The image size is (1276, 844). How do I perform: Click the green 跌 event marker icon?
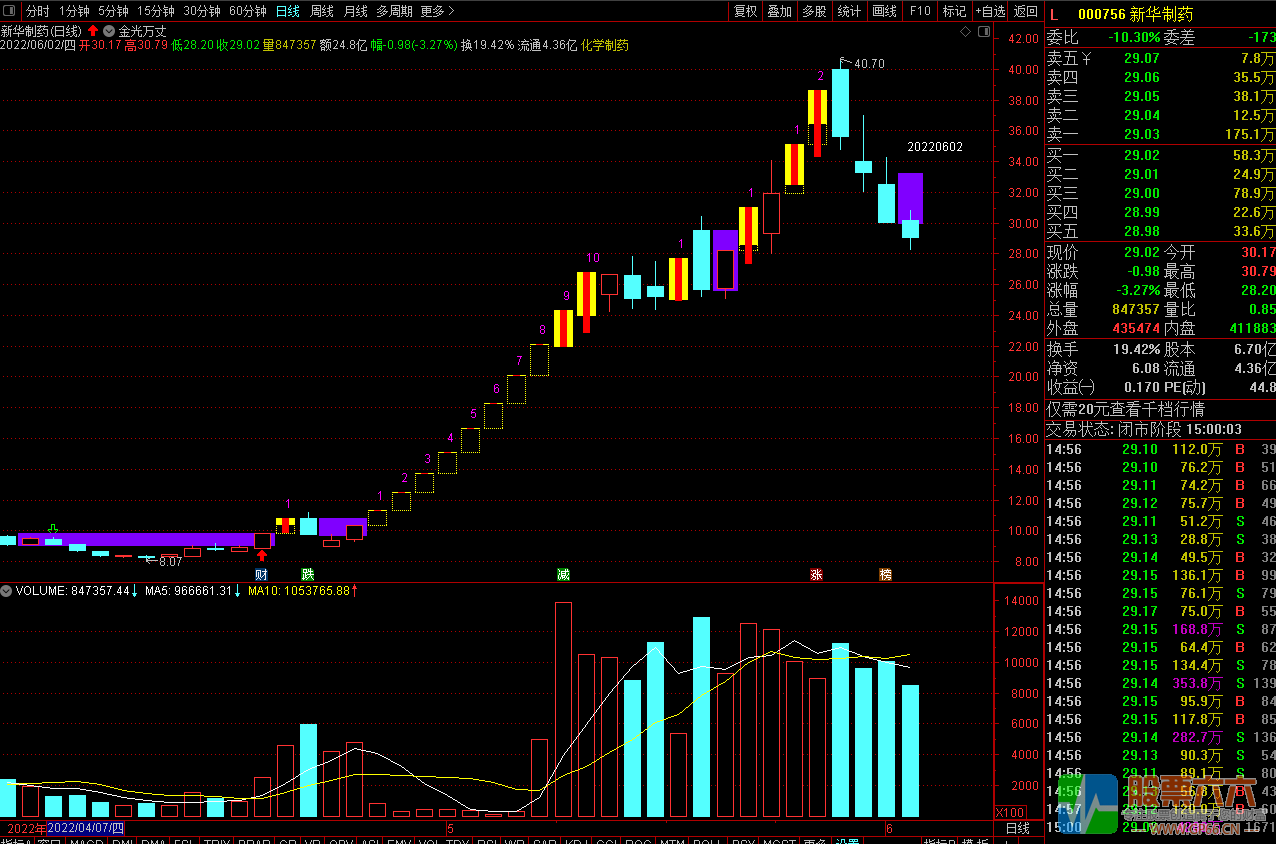[307, 574]
